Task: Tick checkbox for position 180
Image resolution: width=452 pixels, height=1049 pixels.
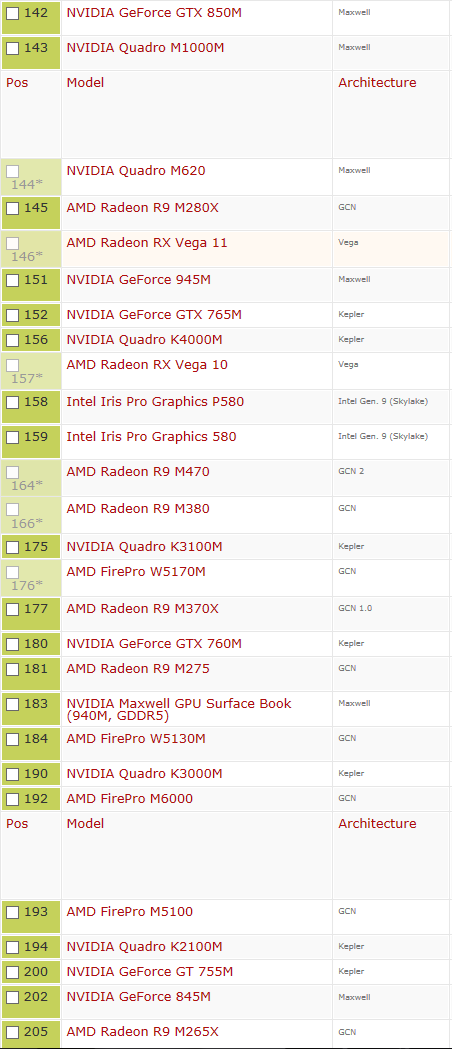Action: (x=13, y=644)
